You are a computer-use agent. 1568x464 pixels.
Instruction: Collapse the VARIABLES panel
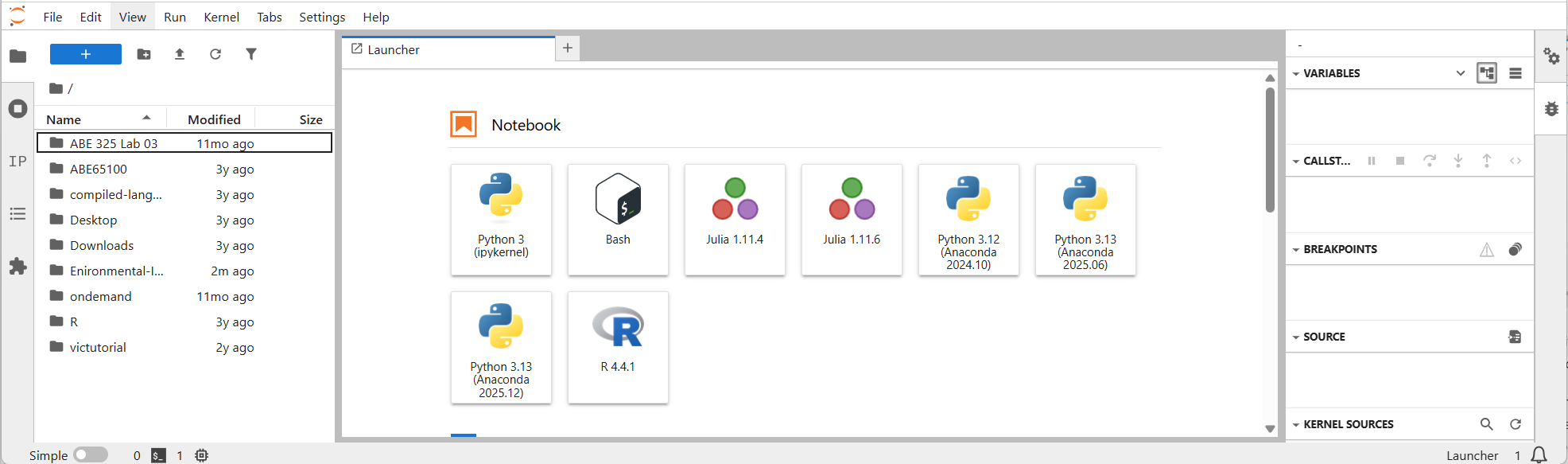1296,74
